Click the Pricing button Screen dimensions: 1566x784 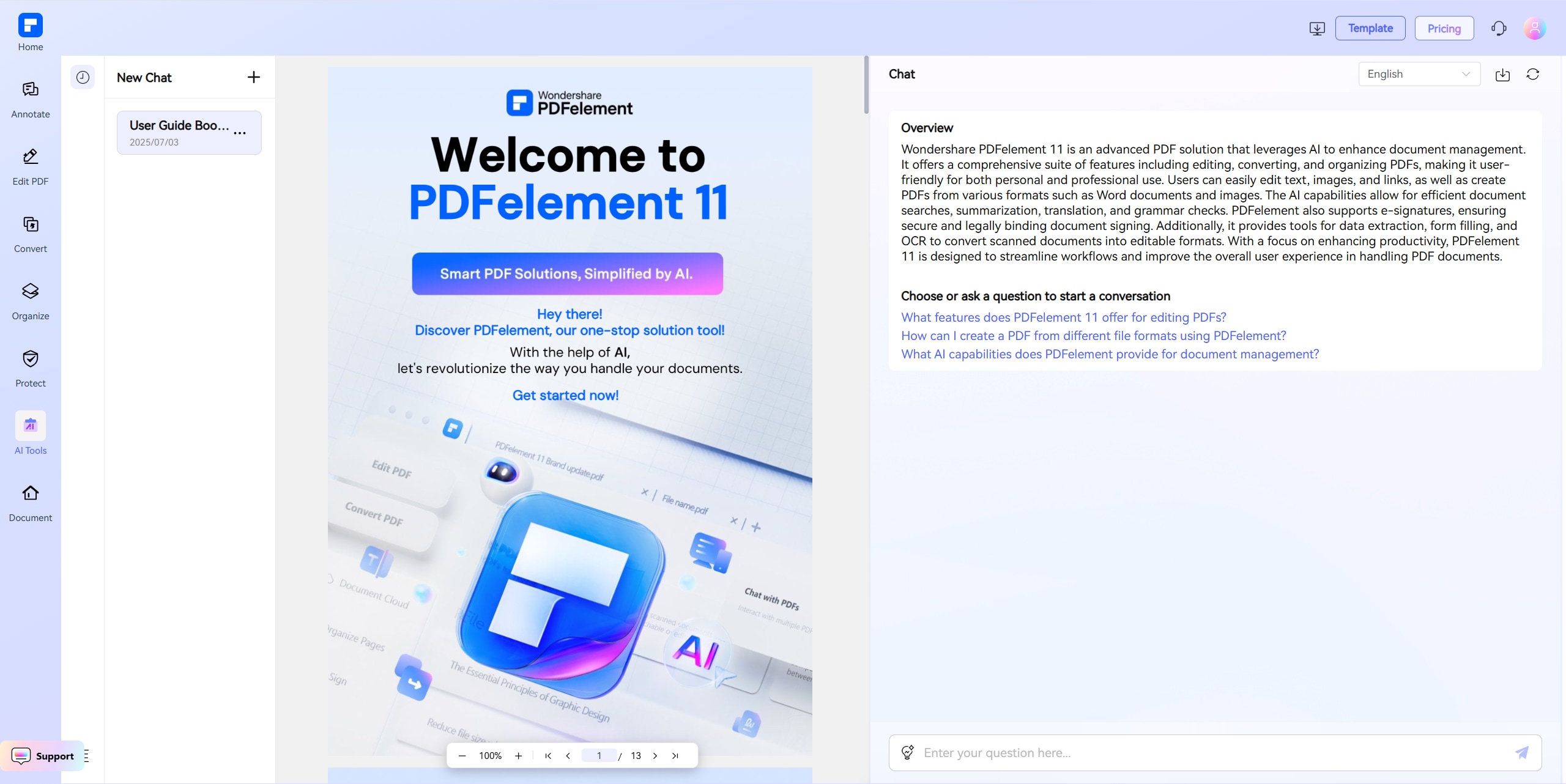(1444, 28)
